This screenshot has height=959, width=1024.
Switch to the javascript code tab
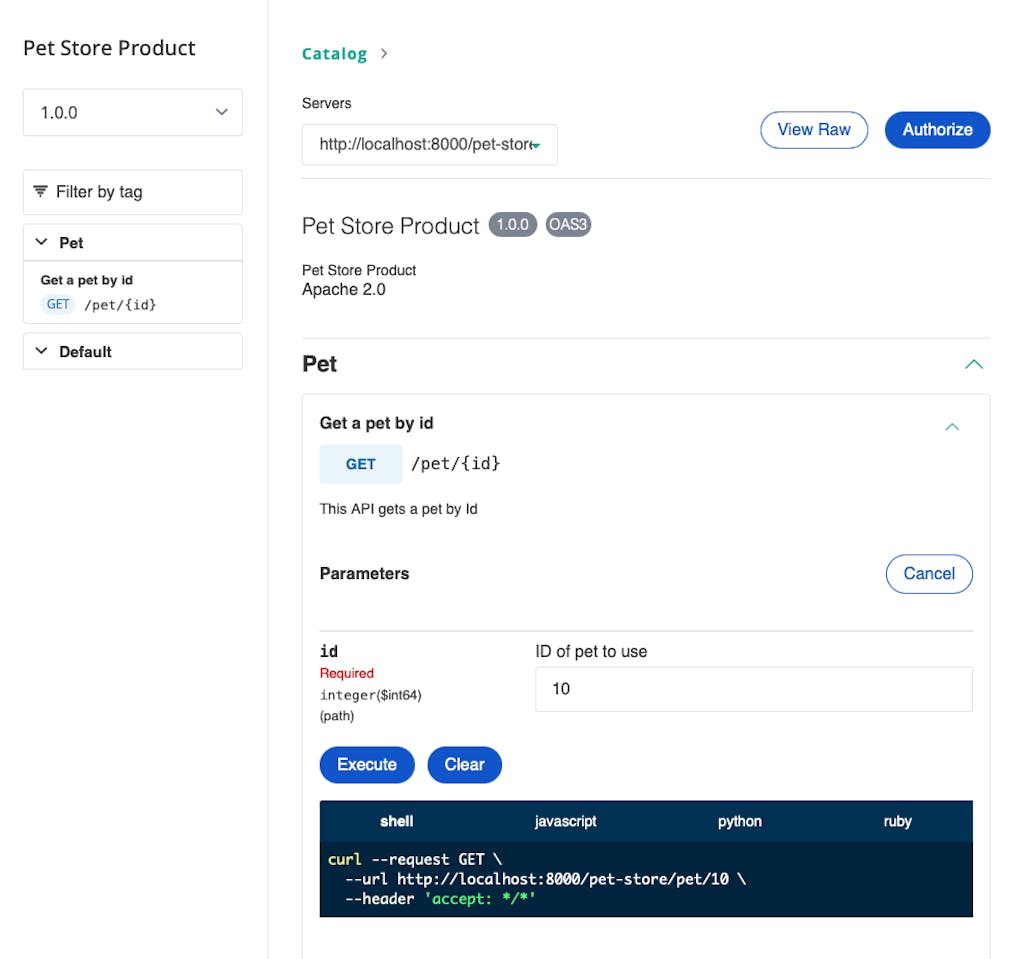565,821
